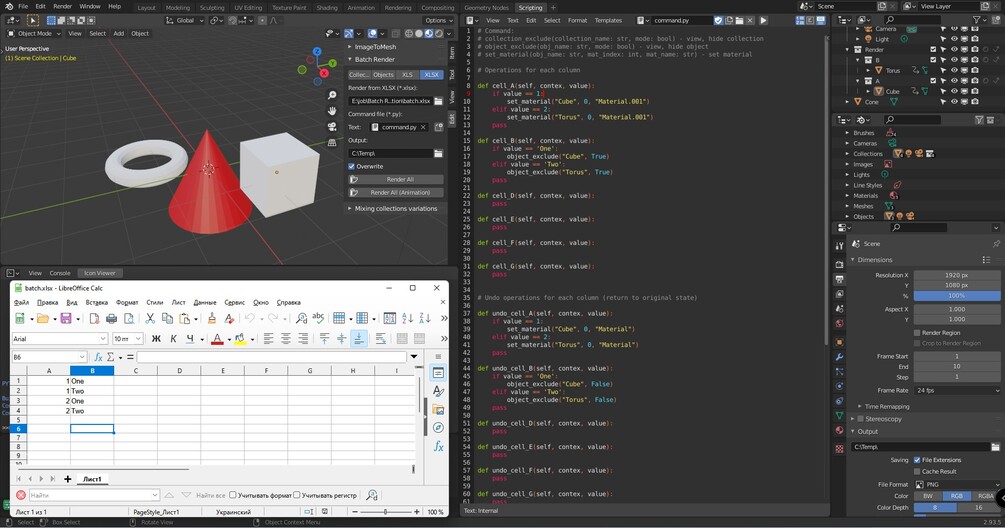Check 'Учитывать регистр' in Calc find bar
The image size is (1005, 528).
(297, 495)
